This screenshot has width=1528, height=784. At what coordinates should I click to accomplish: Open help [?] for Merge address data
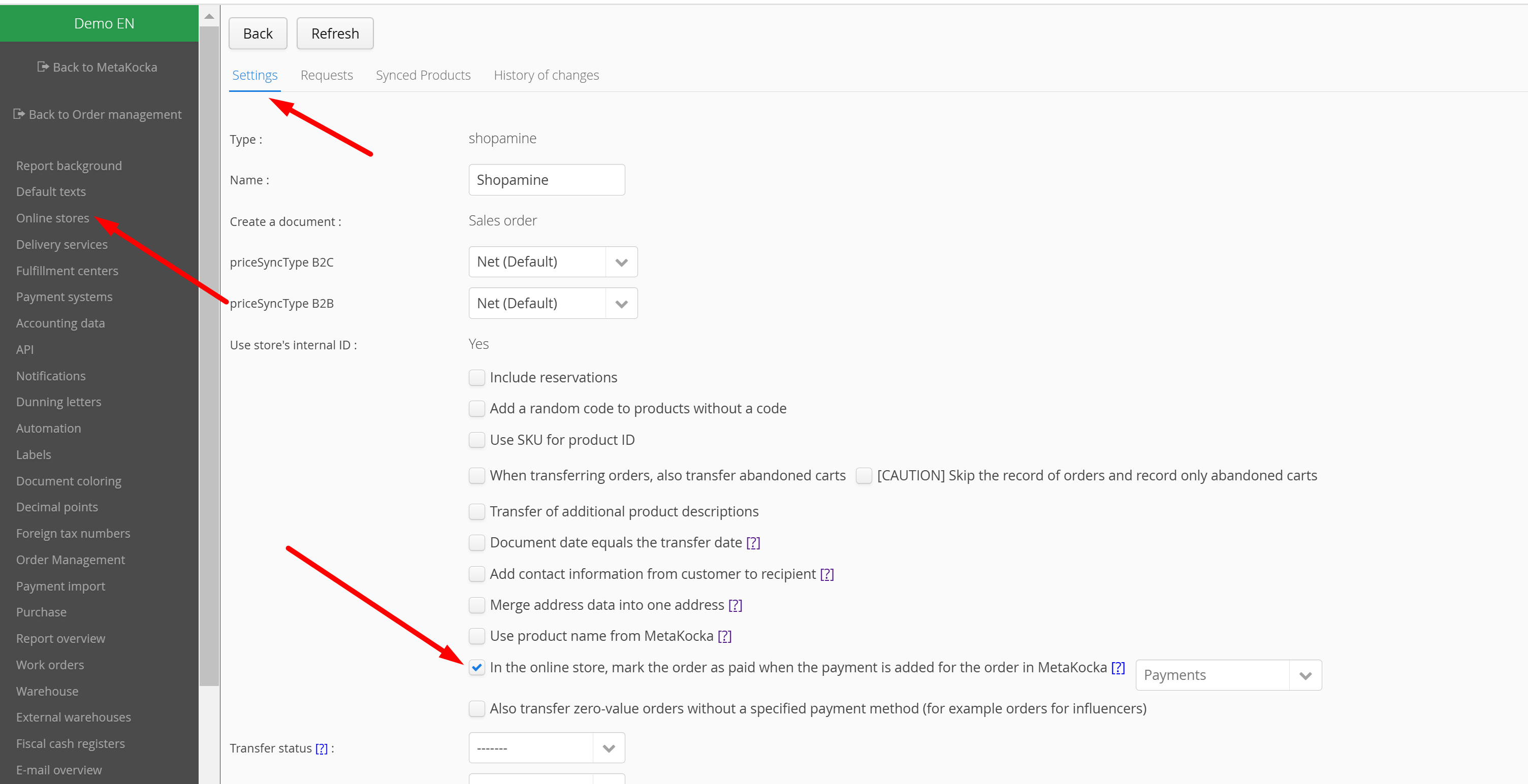[x=735, y=605]
